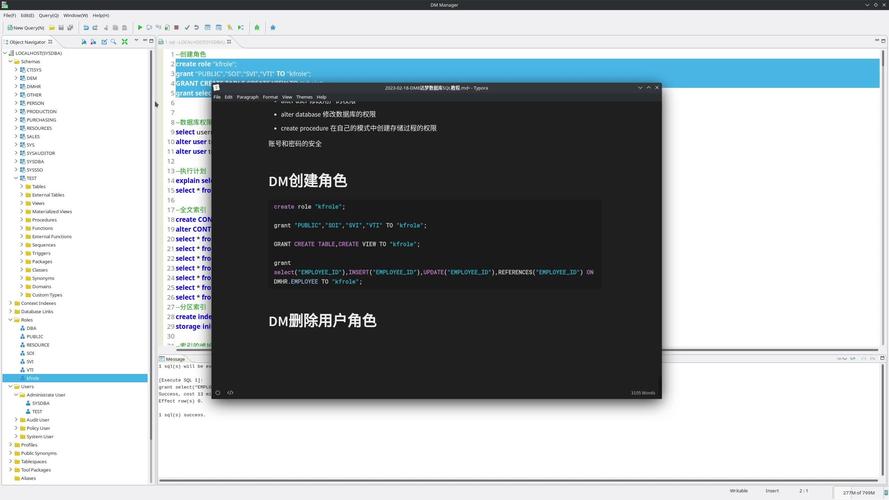Image resolution: width=889 pixels, height=500 pixels.
Task: Expand the Tablespaces folder
Action: click(10, 461)
